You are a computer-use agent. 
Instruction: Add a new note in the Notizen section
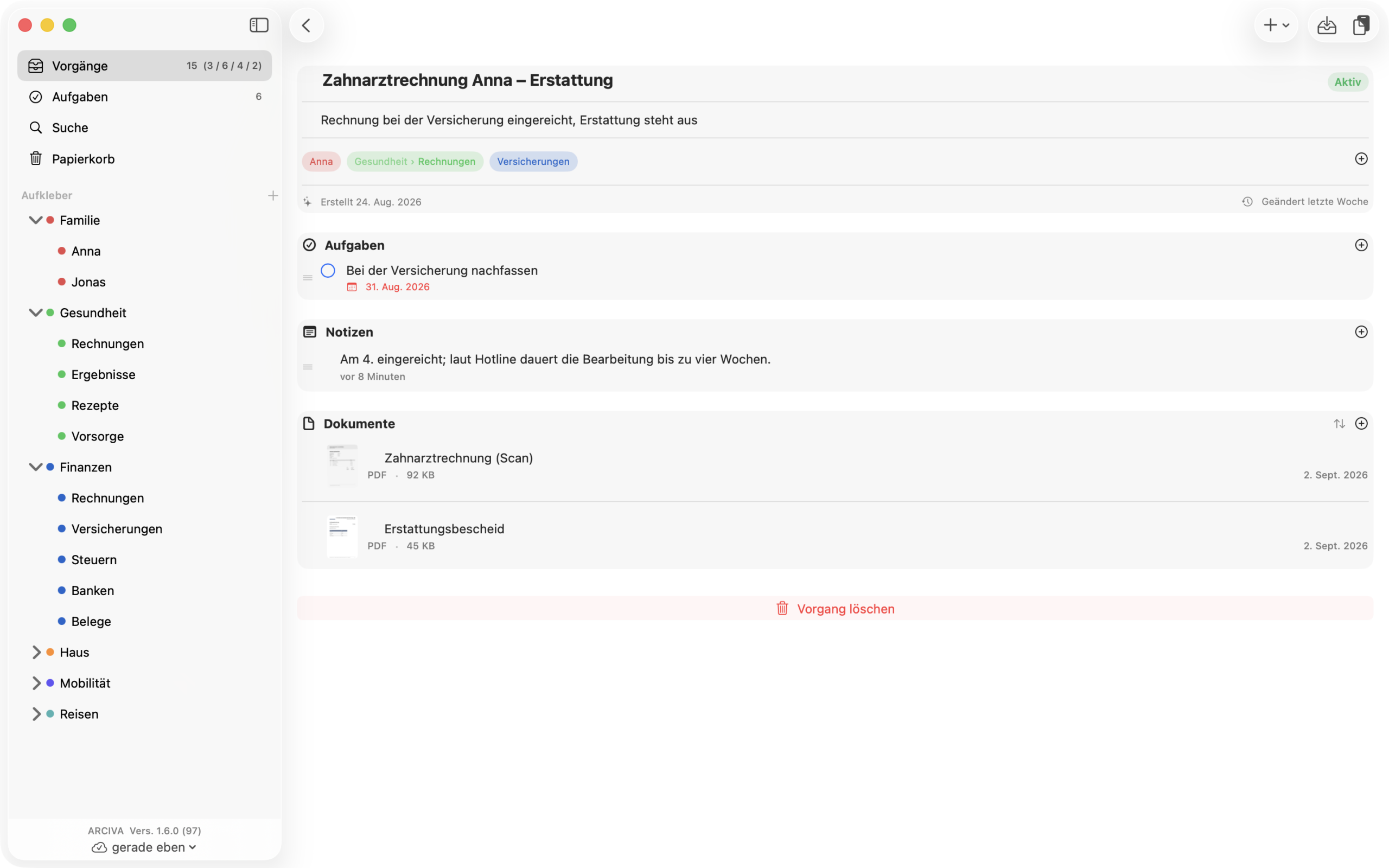coord(1361,332)
